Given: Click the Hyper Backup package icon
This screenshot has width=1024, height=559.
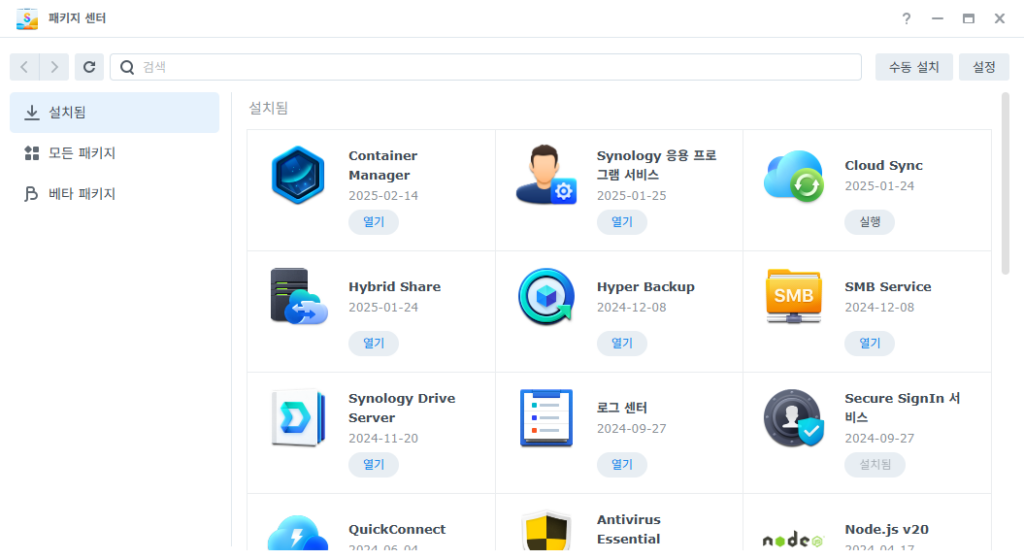Looking at the screenshot, I should 546,296.
